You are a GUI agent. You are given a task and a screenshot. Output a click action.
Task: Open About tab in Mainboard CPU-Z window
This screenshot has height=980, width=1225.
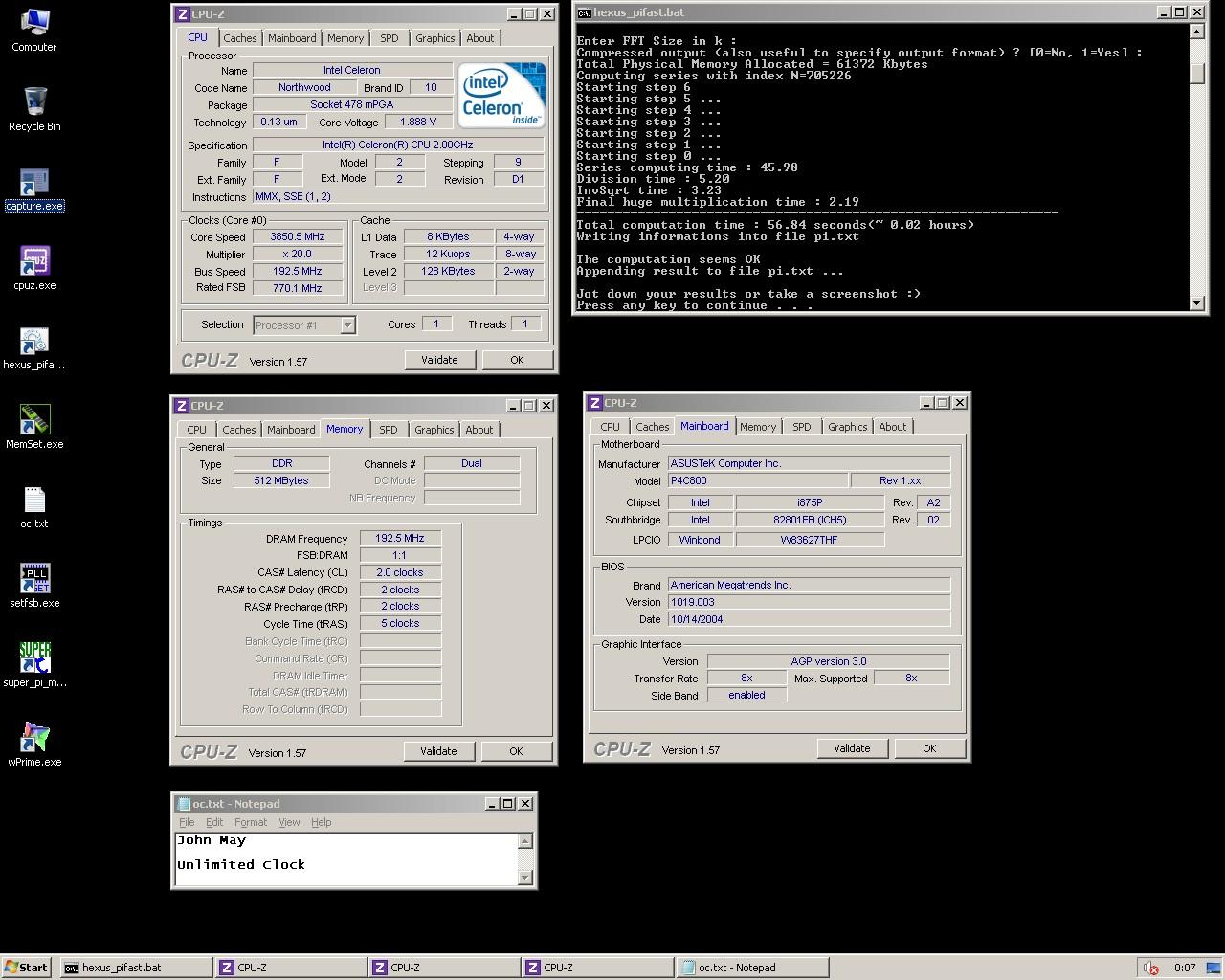pyautogui.click(x=892, y=427)
